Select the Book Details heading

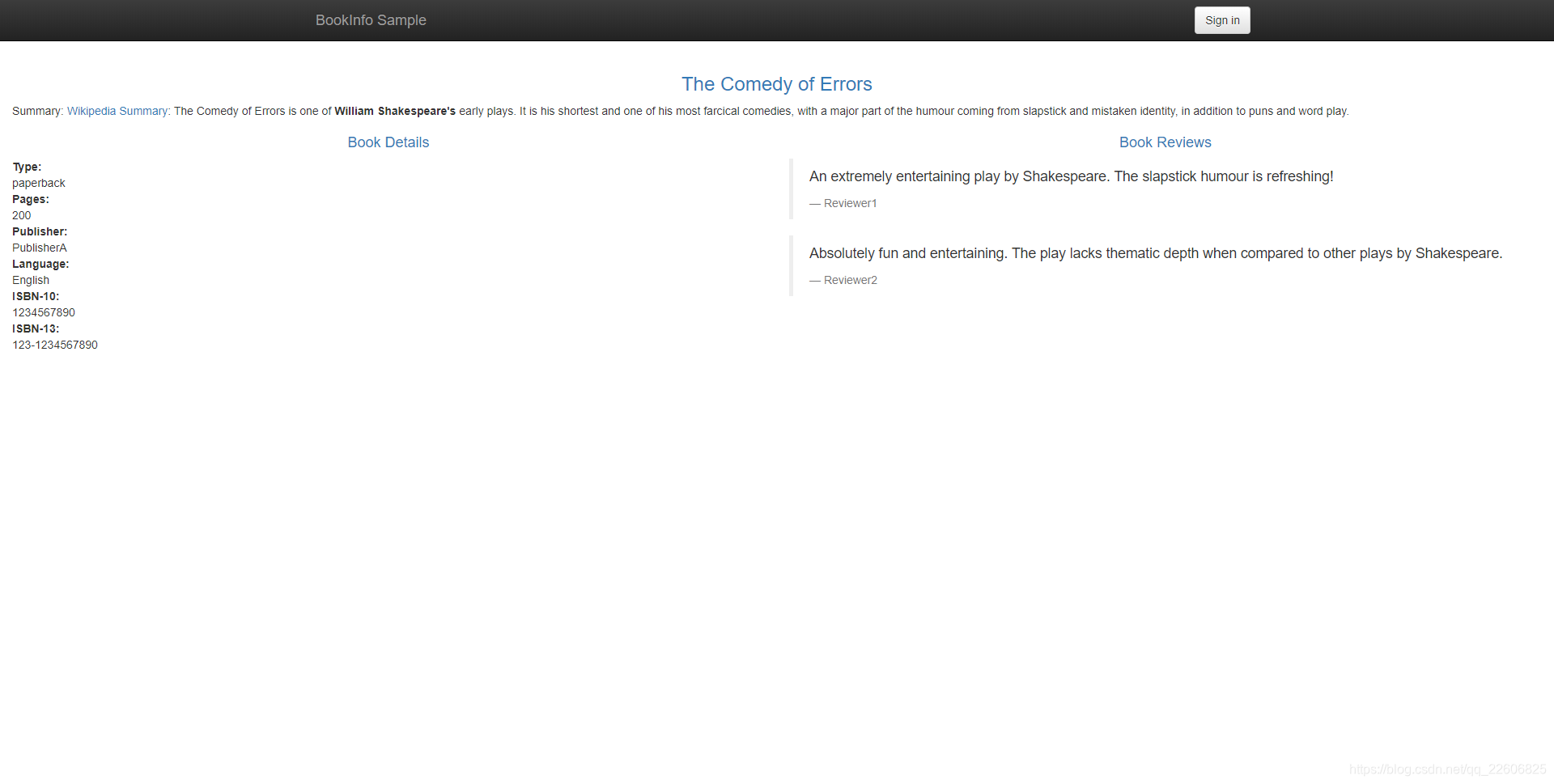click(x=388, y=142)
